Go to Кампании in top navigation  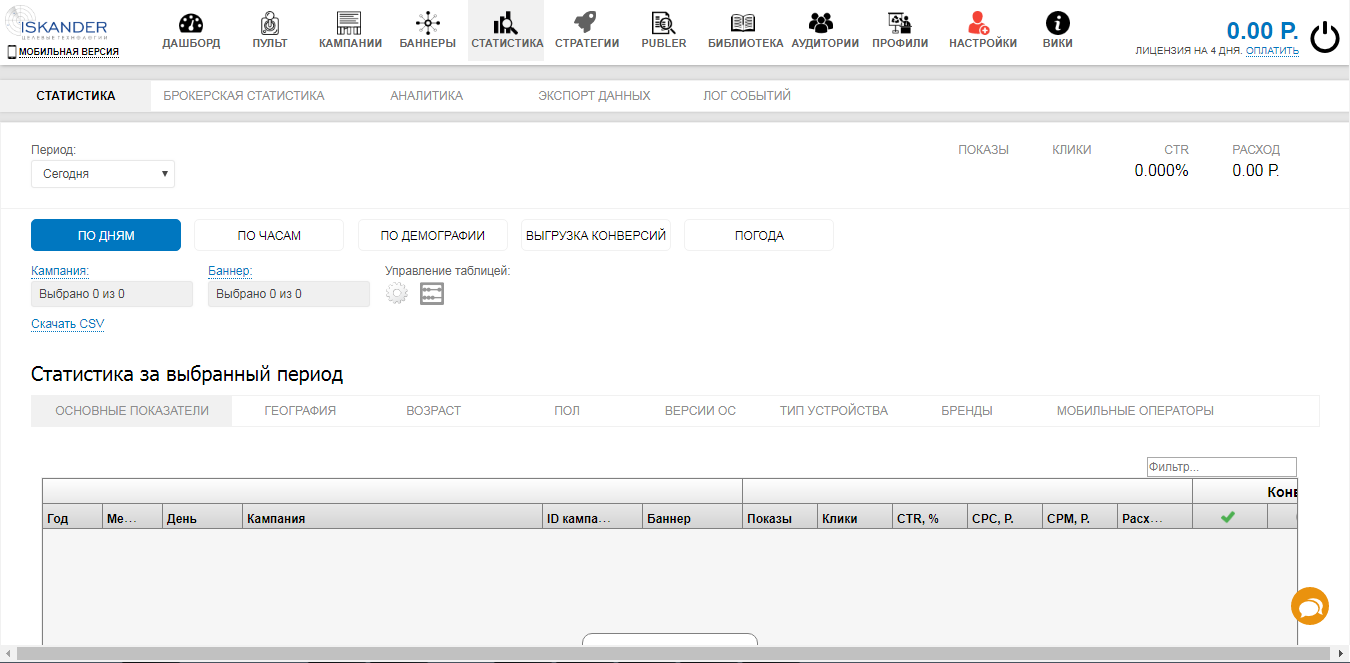(x=350, y=31)
